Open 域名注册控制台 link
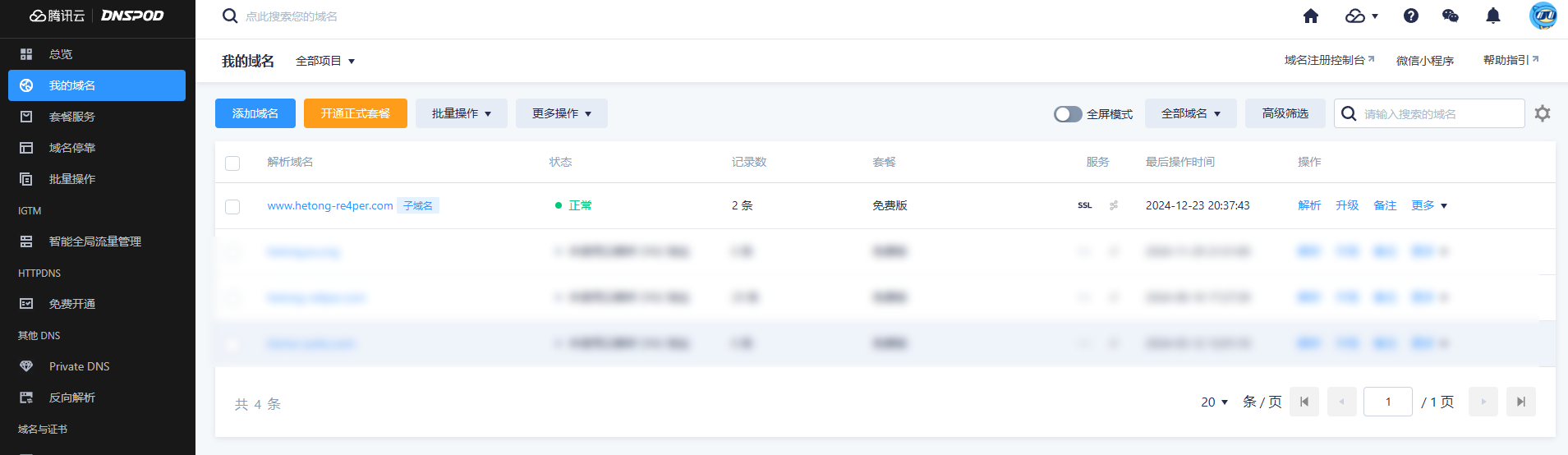This screenshot has width=1568, height=455. click(1330, 60)
